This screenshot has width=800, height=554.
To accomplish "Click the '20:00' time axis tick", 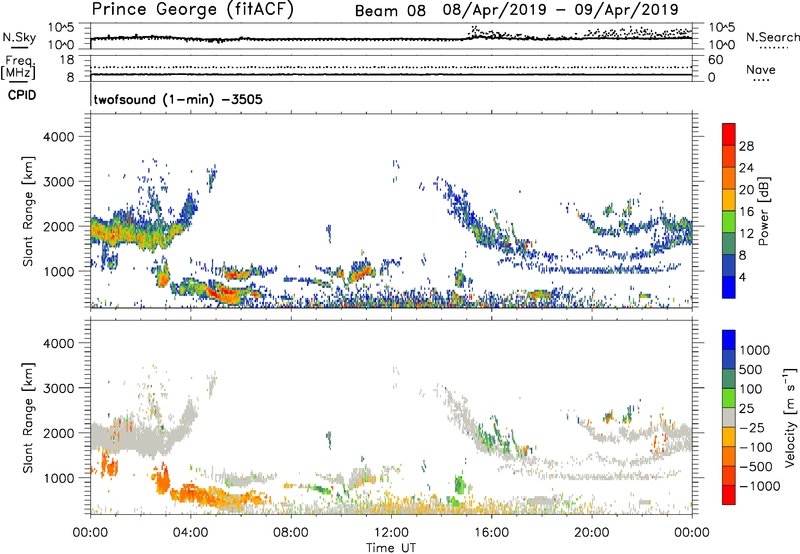I will (x=592, y=533).
